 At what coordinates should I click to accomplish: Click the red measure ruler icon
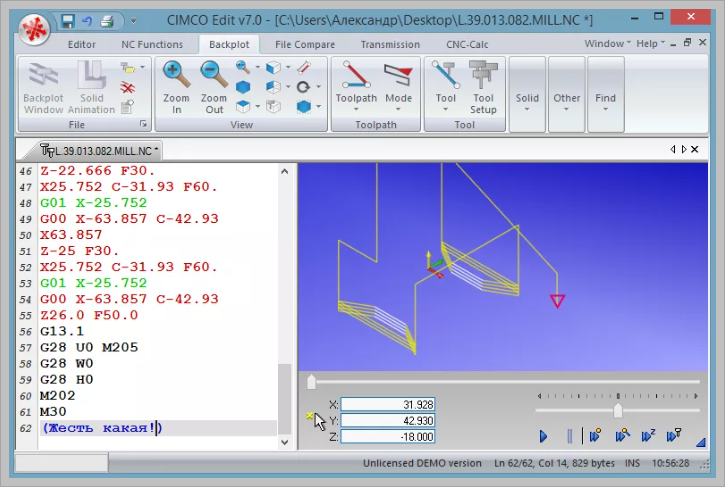(x=304, y=68)
